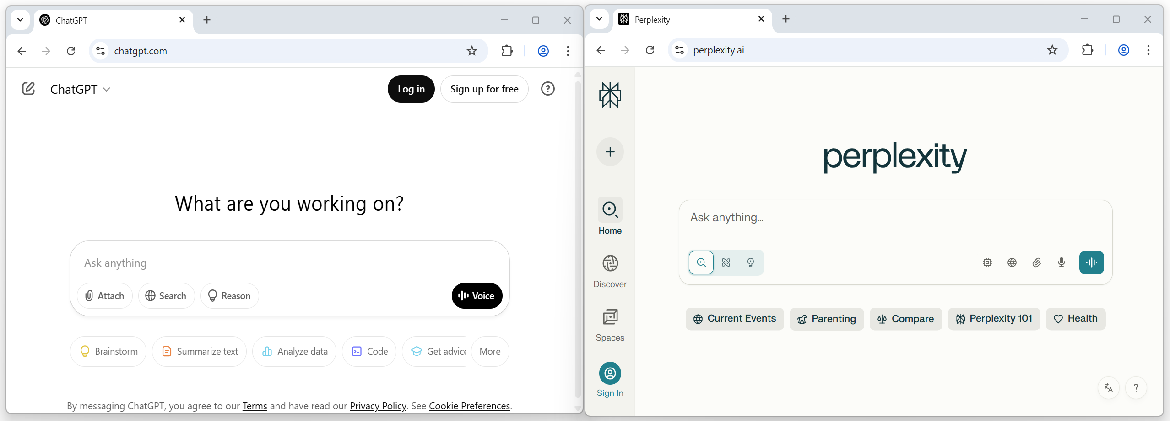Start Perplexity voice mode with teal waveform button

pyautogui.click(x=1092, y=263)
